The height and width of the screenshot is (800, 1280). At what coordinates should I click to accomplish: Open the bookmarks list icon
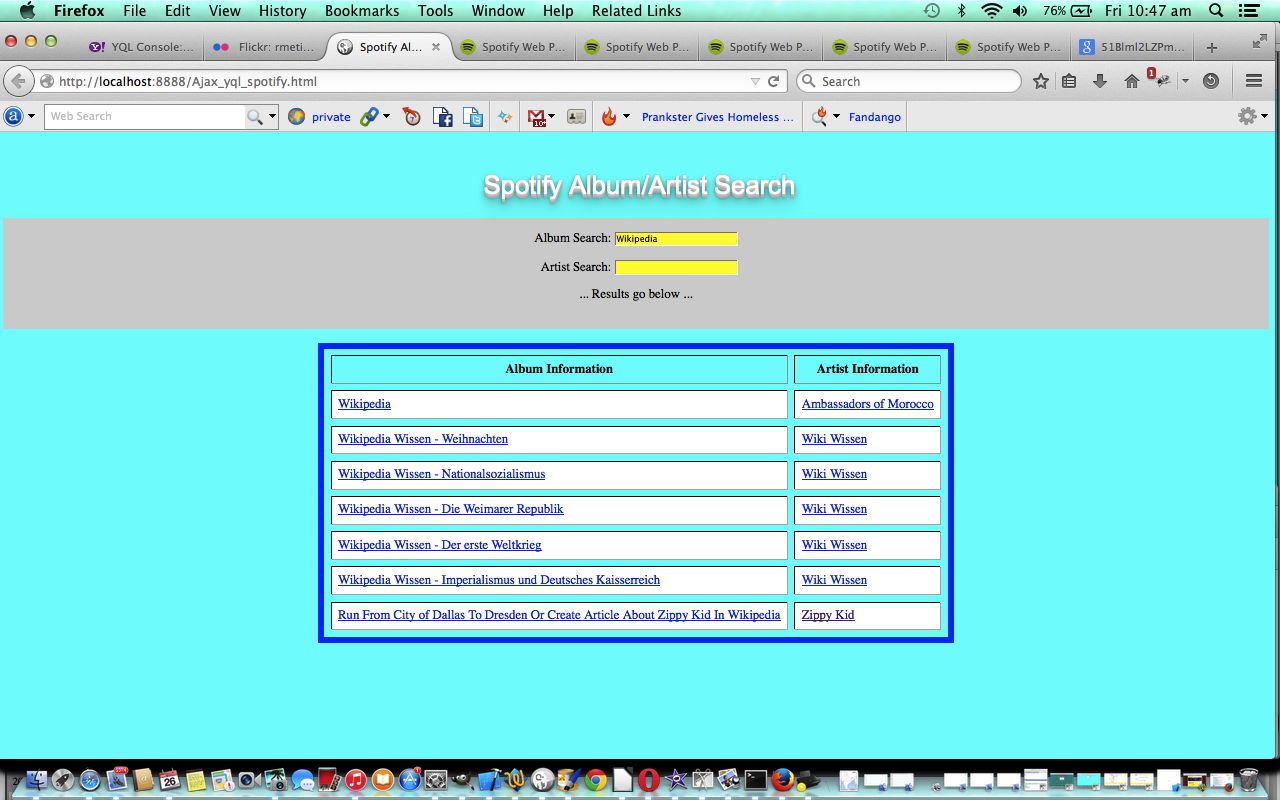pyautogui.click(x=1069, y=81)
